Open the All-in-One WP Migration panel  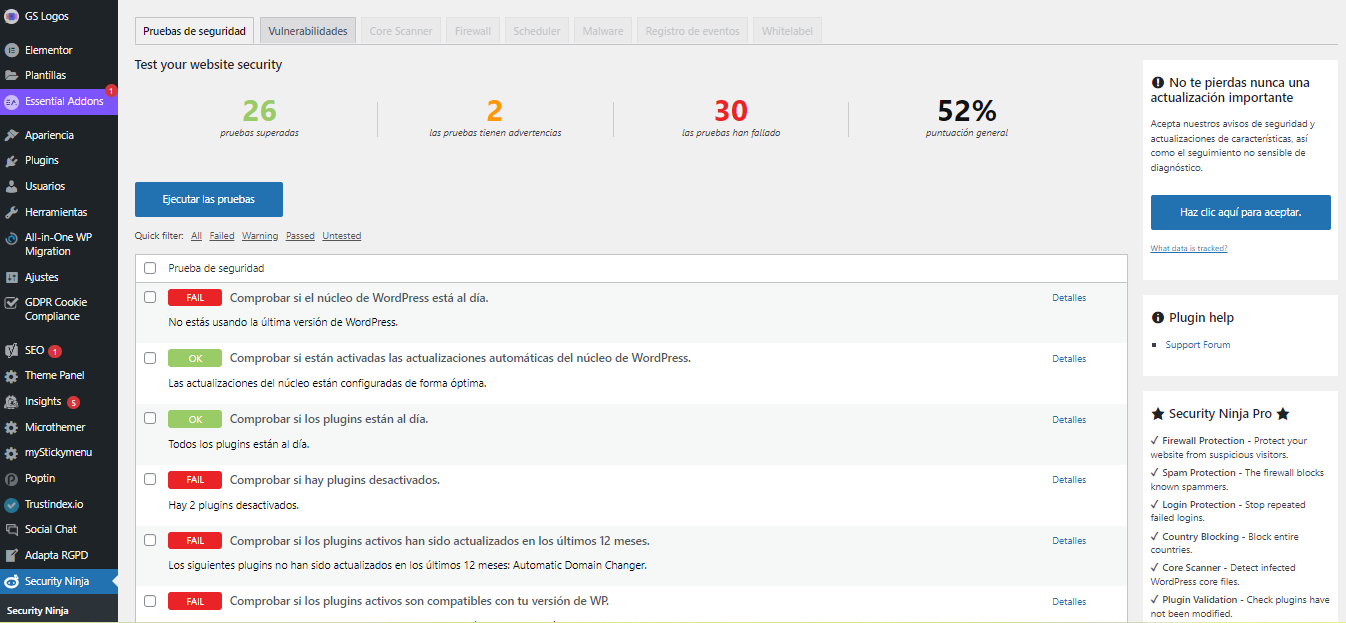coord(59,244)
